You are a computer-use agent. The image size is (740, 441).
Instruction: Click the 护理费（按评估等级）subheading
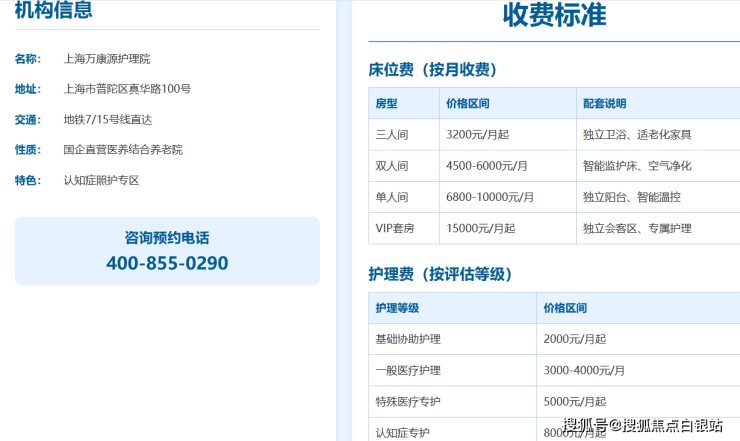(x=440, y=274)
